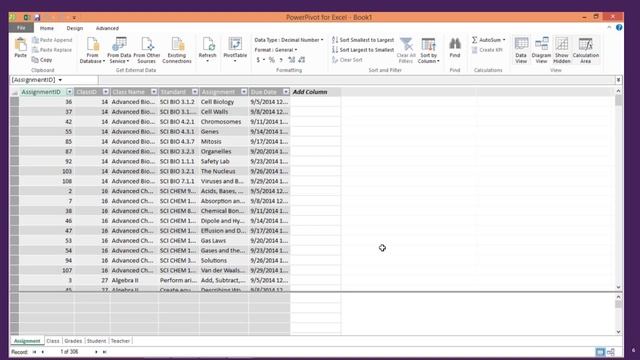Toggle grid view in status bar
This screenshot has height=360, width=640.
click(x=600, y=352)
